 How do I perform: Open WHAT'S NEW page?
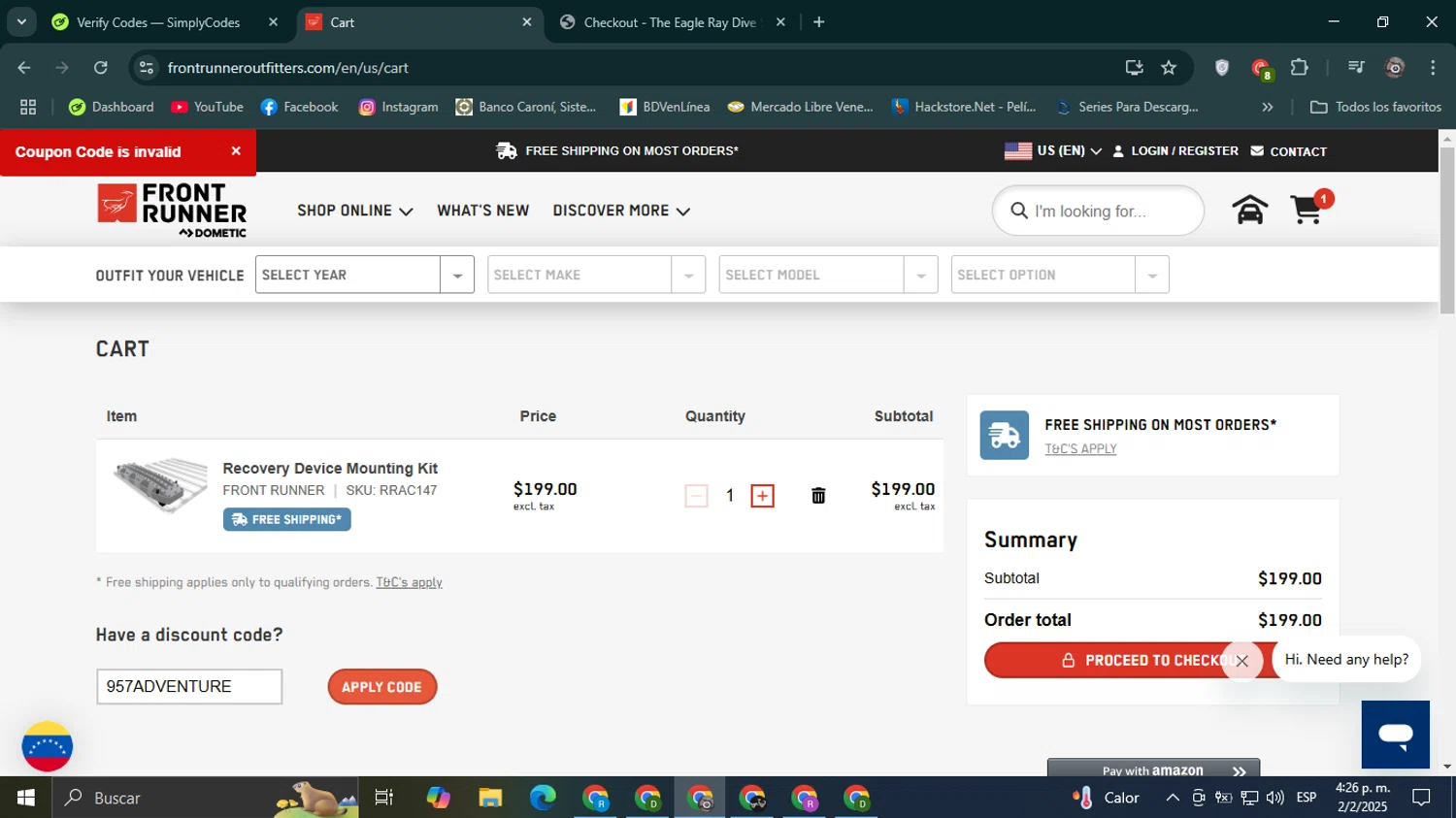482,211
